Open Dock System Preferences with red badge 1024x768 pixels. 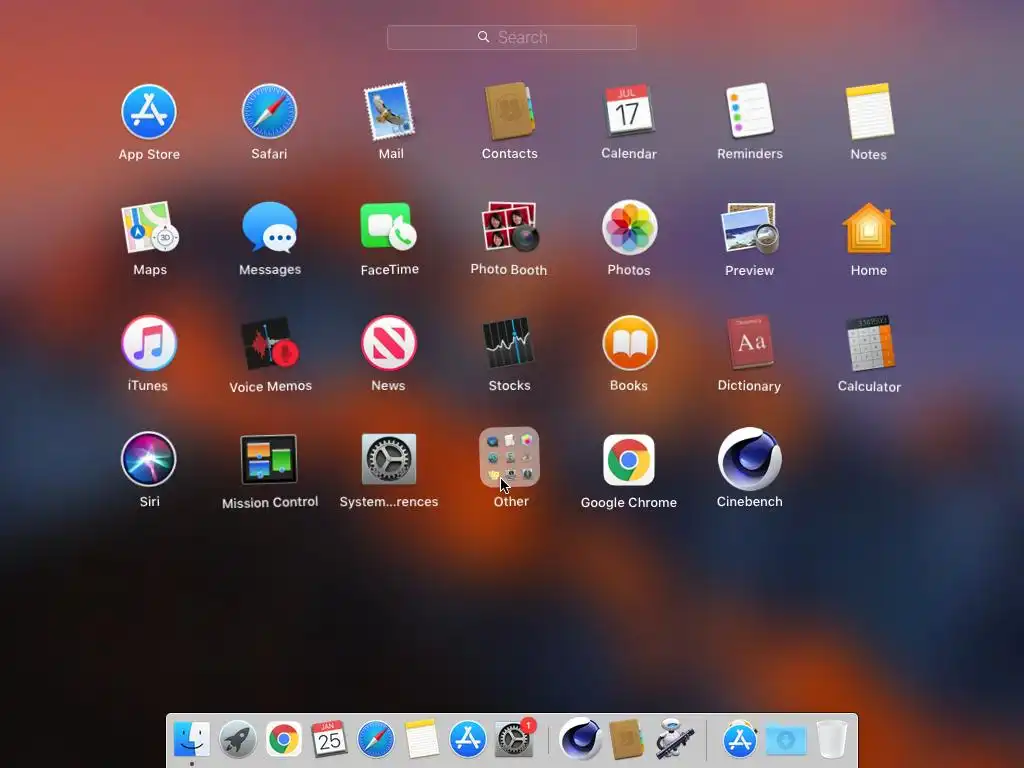coord(513,739)
